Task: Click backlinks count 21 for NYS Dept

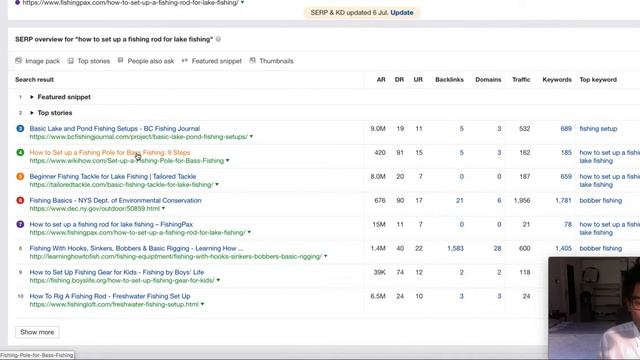Action: tap(460, 200)
